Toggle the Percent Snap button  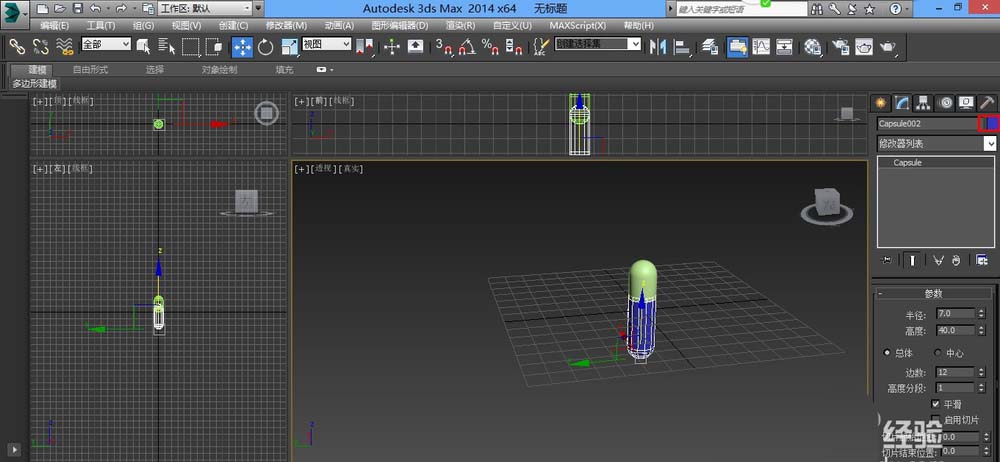point(490,47)
